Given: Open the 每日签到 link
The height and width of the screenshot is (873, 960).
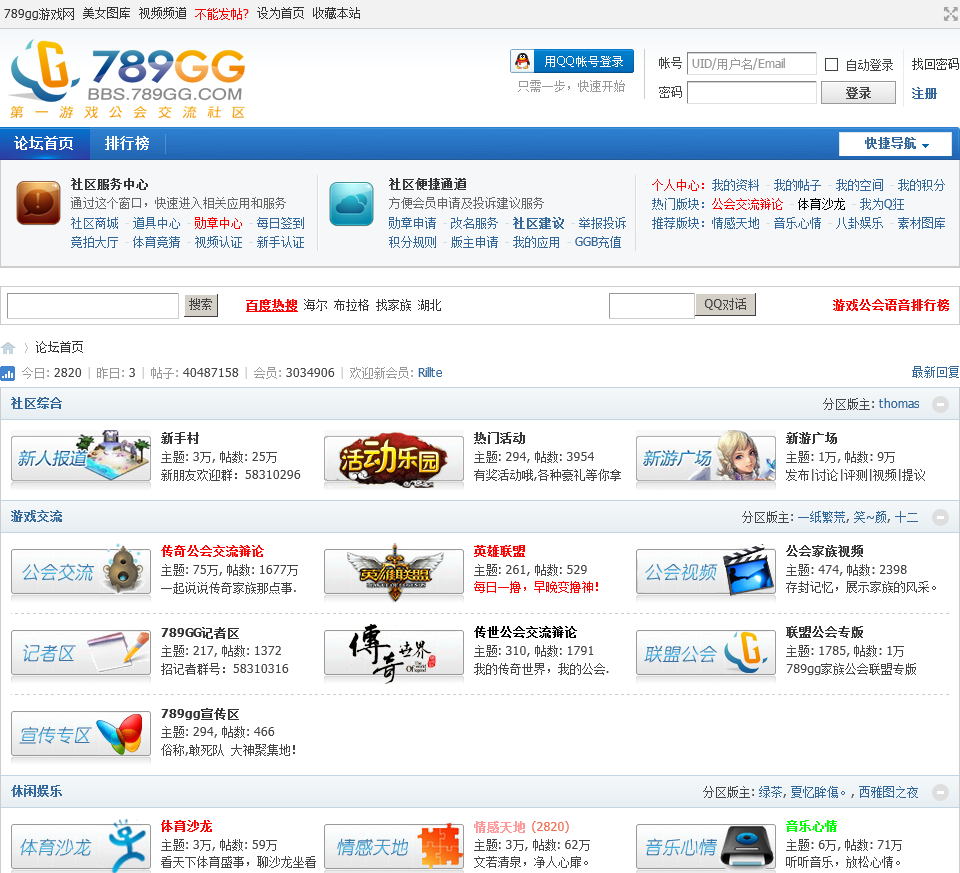Looking at the screenshot, I should point(280,223).
